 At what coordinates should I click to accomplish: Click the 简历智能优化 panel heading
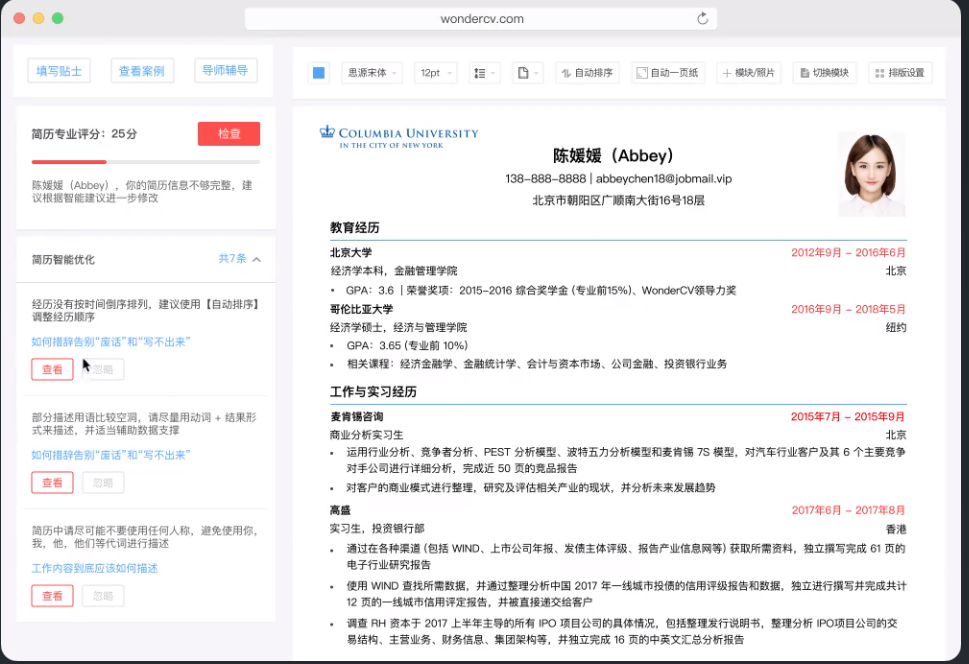point(63,260)
